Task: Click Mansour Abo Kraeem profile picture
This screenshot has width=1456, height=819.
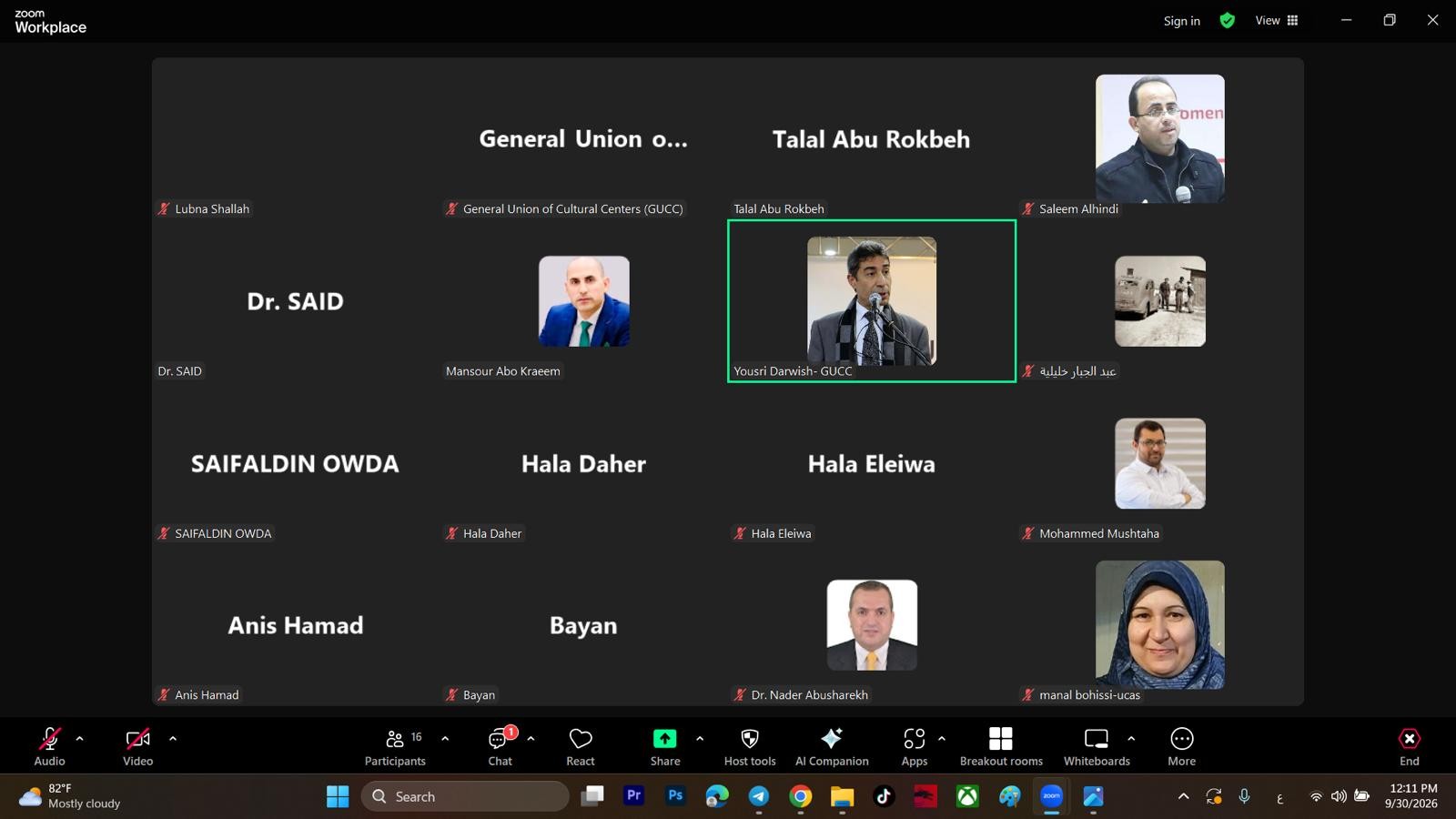Action: pyautogui.click(x=583, y=300)
